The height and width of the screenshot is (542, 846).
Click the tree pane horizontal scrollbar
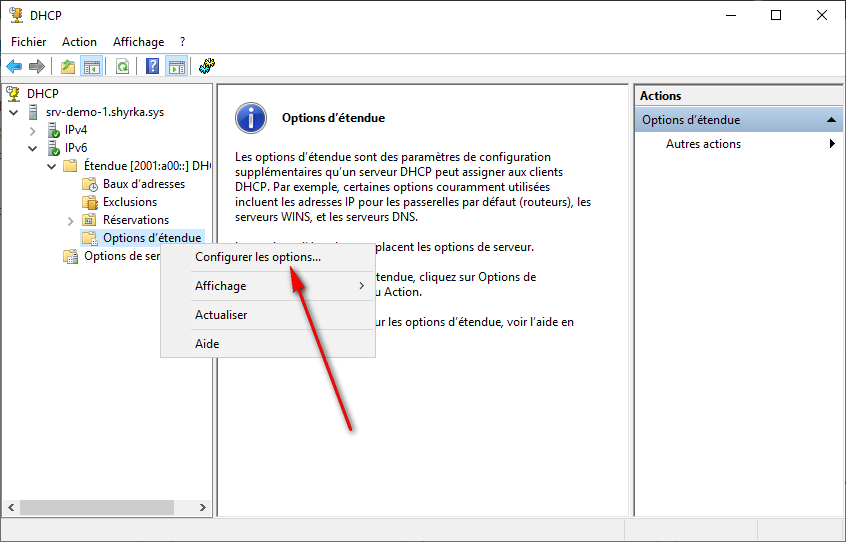pos(100,508)
